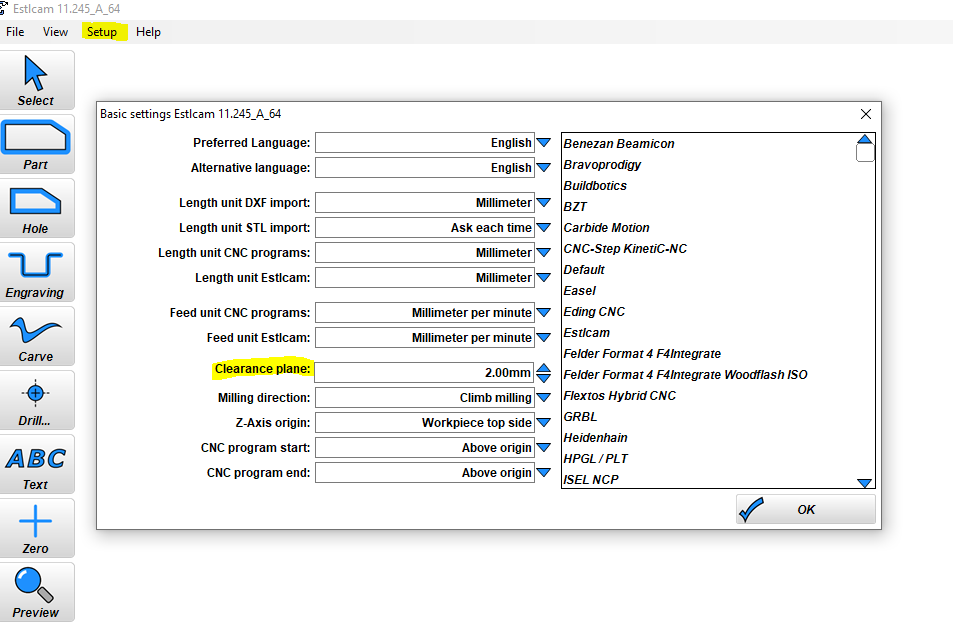Open the File menu

tap(15, 32)
